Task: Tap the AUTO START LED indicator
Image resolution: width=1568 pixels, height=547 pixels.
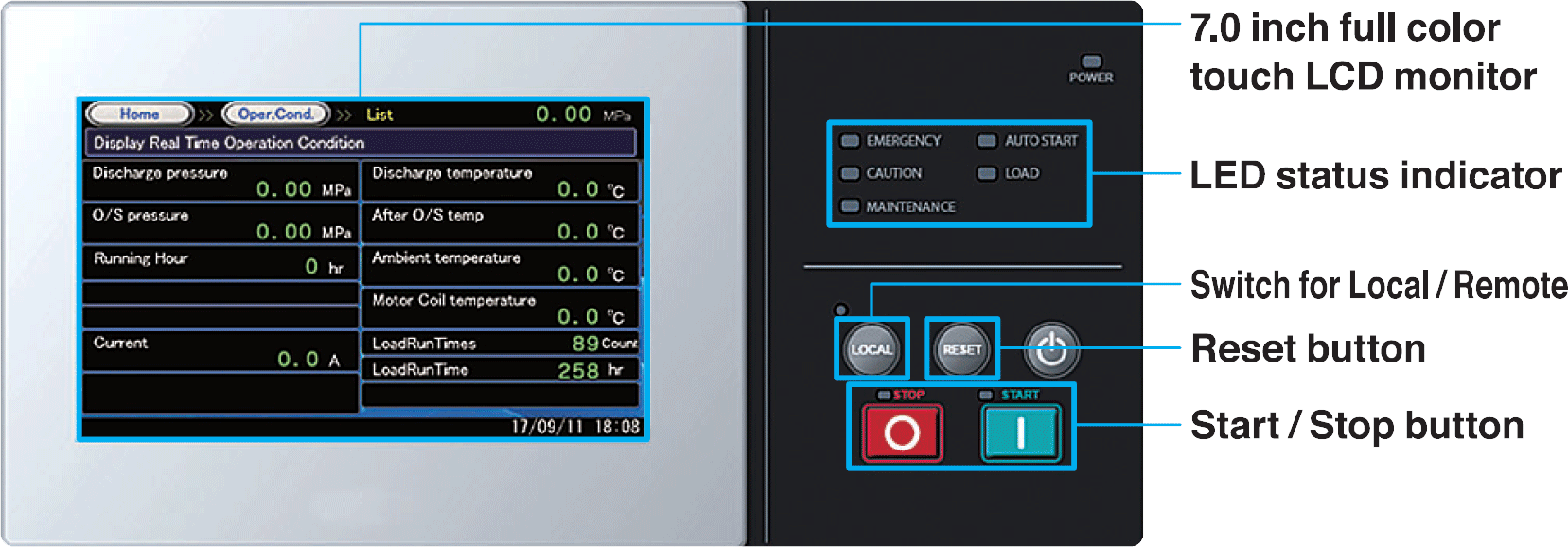Action: click(987, 141)
